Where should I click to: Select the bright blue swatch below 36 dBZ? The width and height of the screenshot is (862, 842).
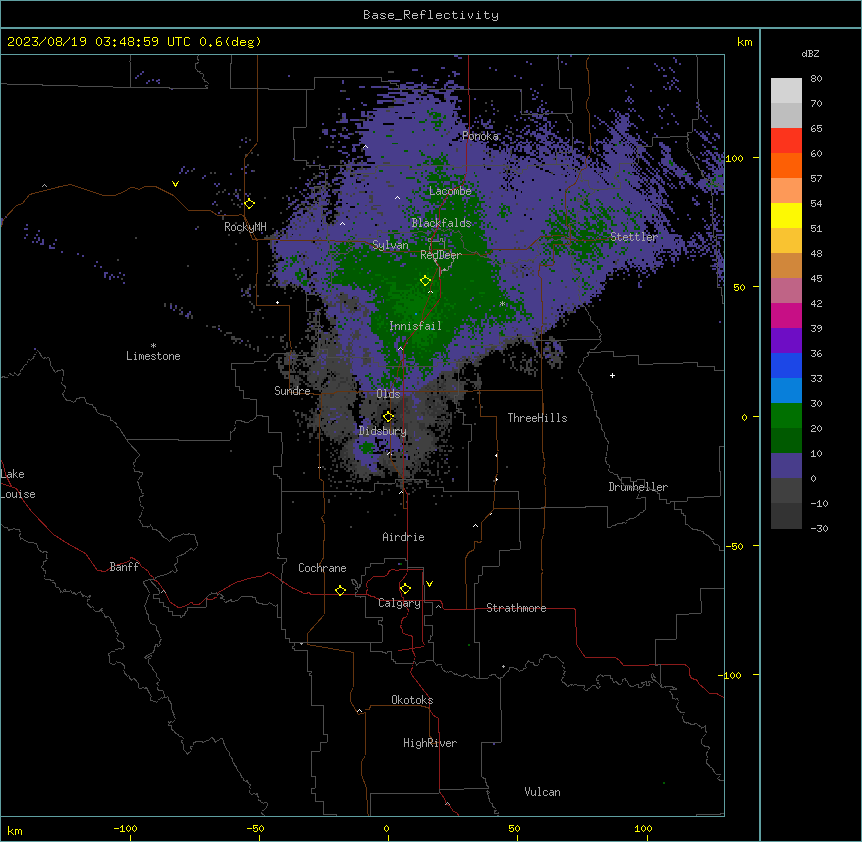(786, 366)
